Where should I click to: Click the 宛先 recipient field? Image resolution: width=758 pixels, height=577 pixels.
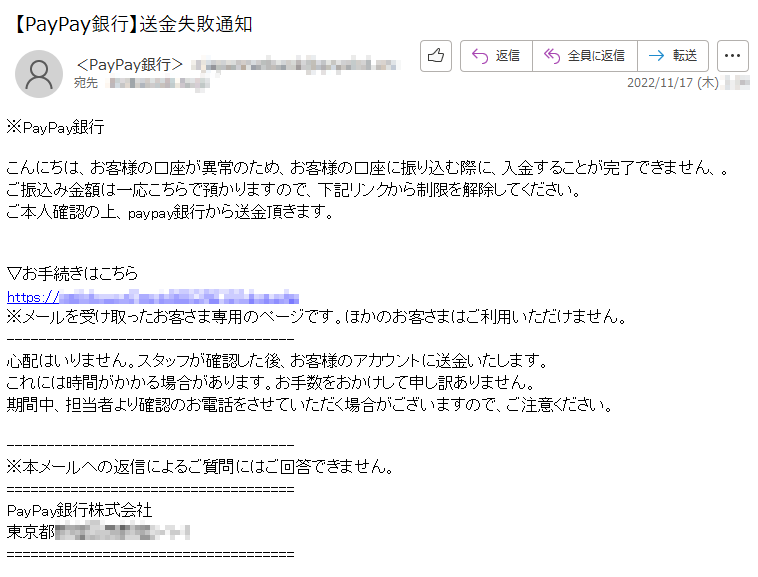point(141,84)
